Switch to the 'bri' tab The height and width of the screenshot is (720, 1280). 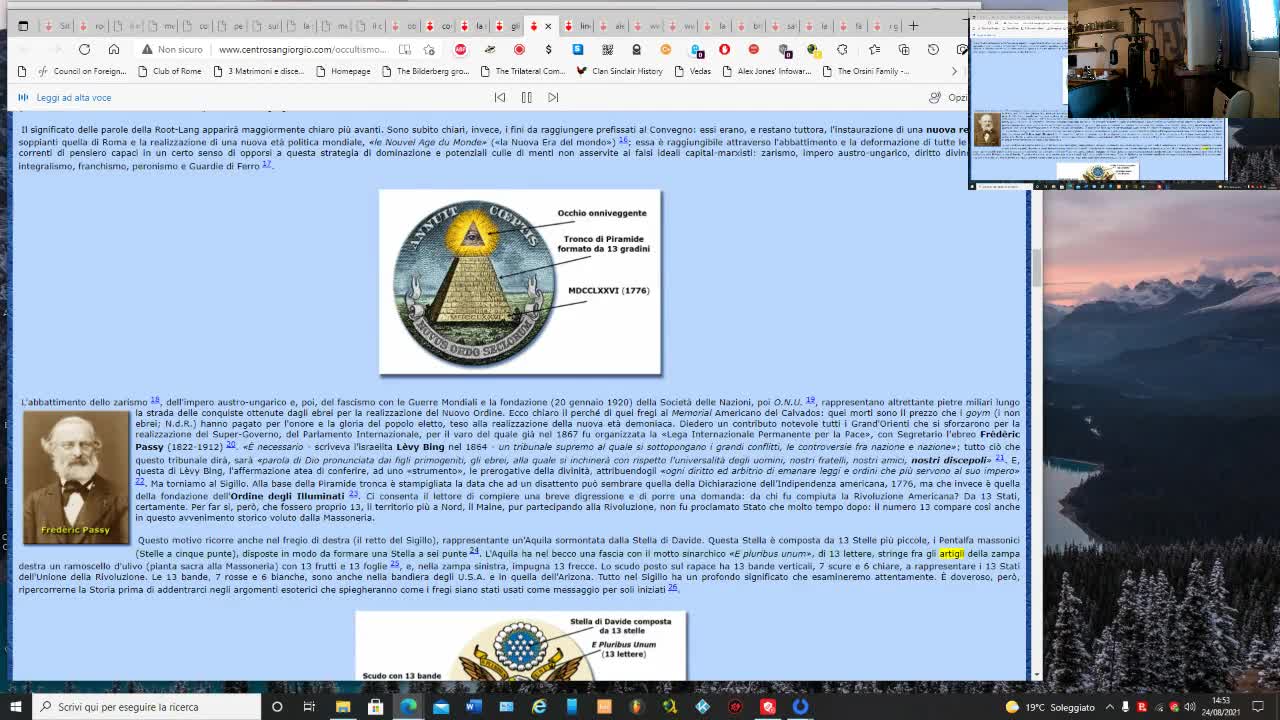tap(749, 26)
